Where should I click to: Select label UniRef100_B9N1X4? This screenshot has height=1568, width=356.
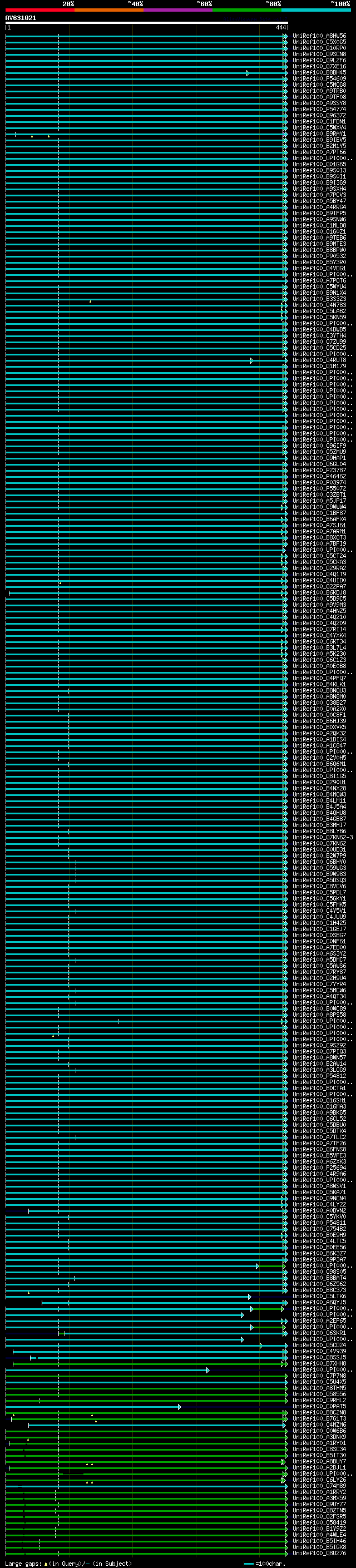click(319, 293)
